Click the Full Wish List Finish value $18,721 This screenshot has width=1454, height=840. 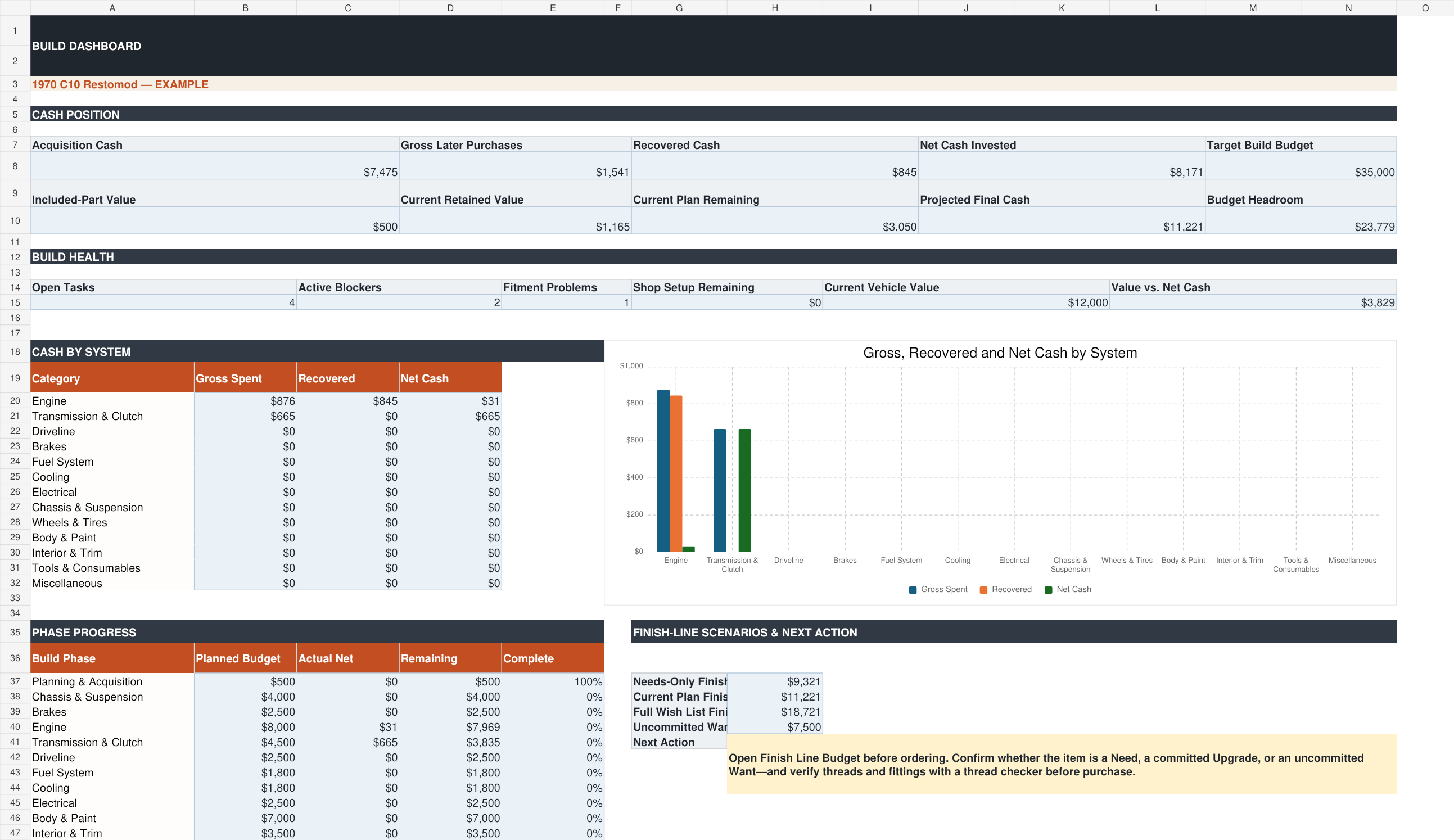click(x=775, y=712)
